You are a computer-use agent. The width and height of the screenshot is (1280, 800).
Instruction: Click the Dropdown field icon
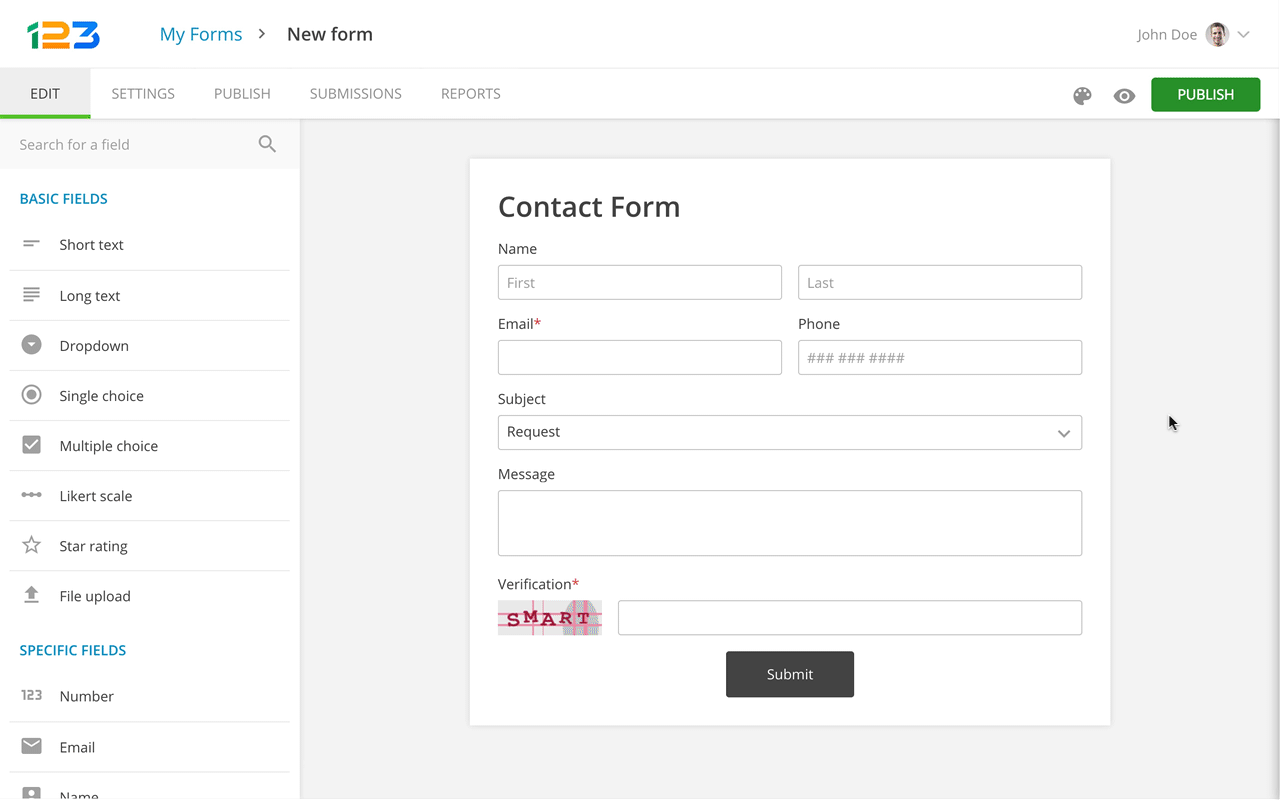[32, 345]
